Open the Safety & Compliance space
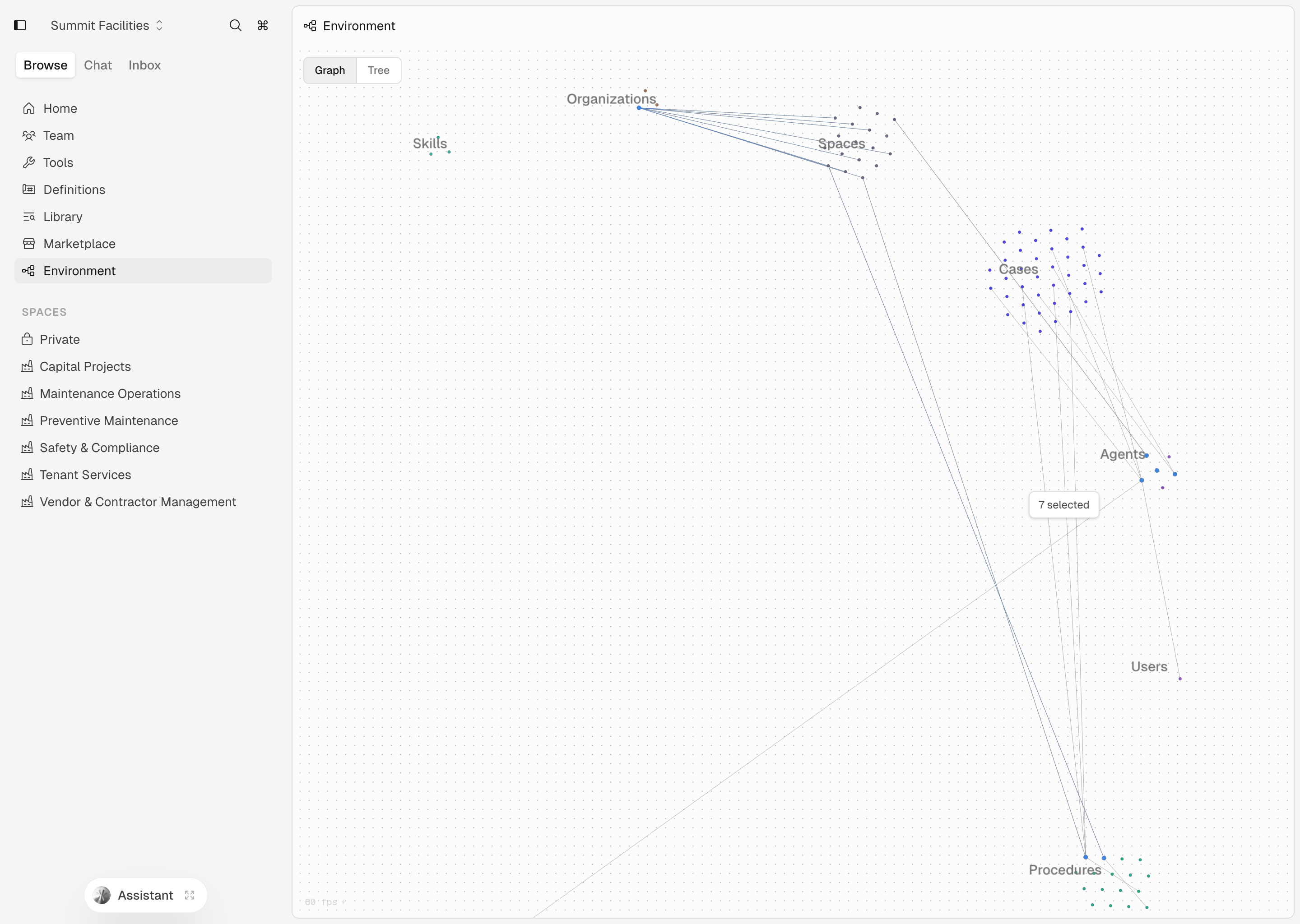This screenshot has width=1300, height=924. 100,448
